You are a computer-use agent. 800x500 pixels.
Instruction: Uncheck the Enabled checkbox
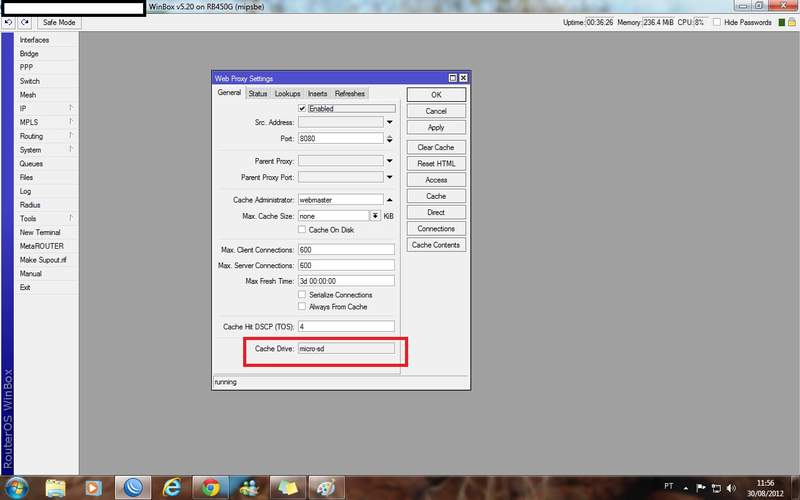[x=302, y=108]
